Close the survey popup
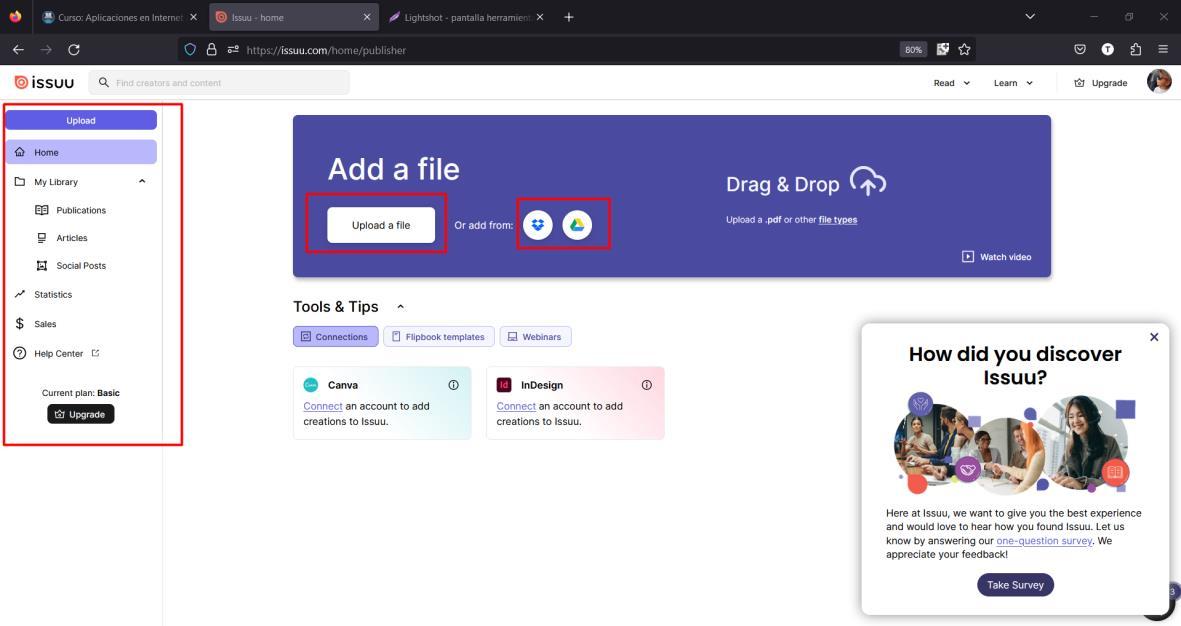The width and height of the screenshot is (1181, 626). point(1154,337)
